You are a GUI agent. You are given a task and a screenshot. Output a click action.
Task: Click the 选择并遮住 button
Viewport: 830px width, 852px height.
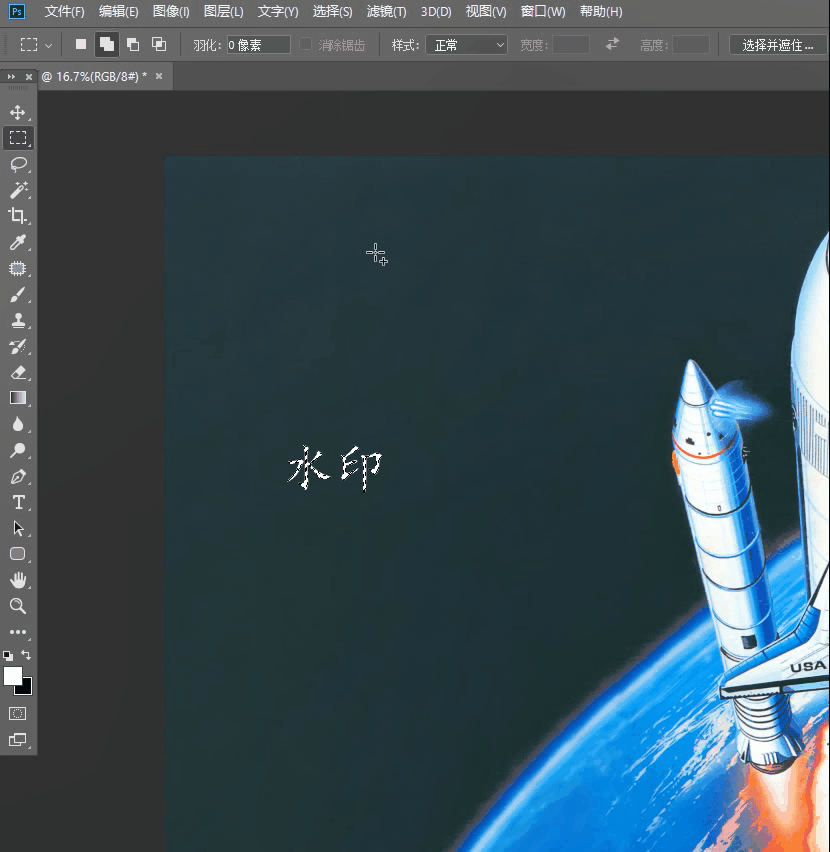[777, 45]
